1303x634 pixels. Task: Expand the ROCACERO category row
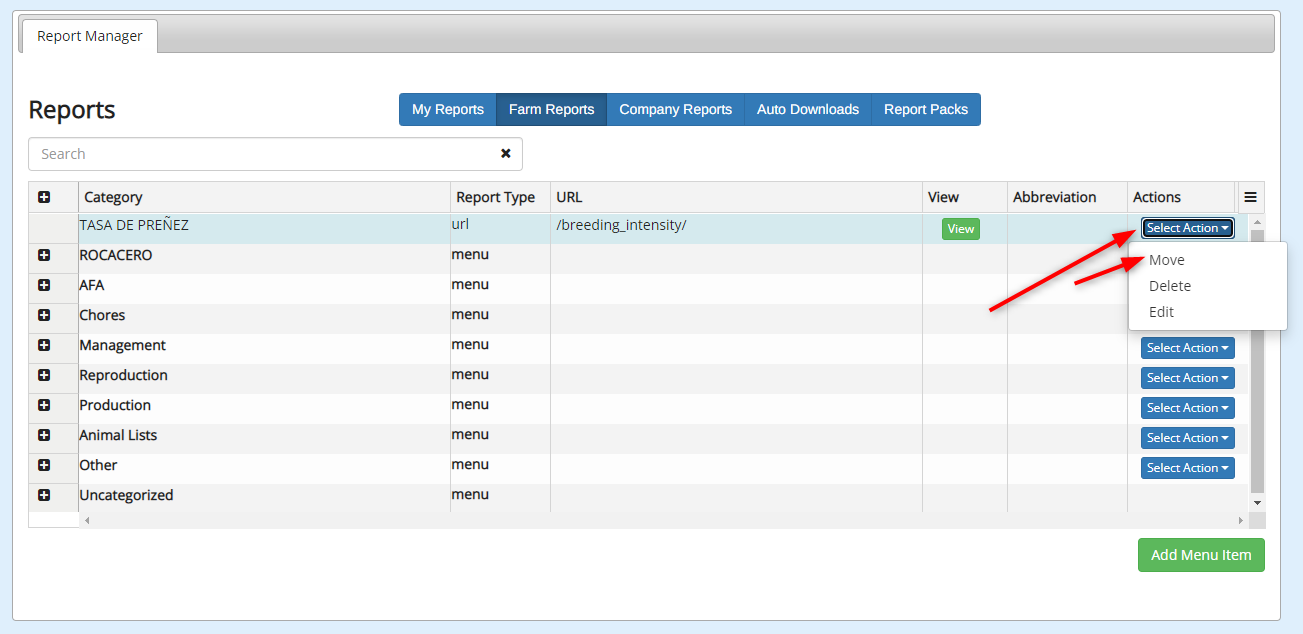pyautogui.click(x=44, y=255)
